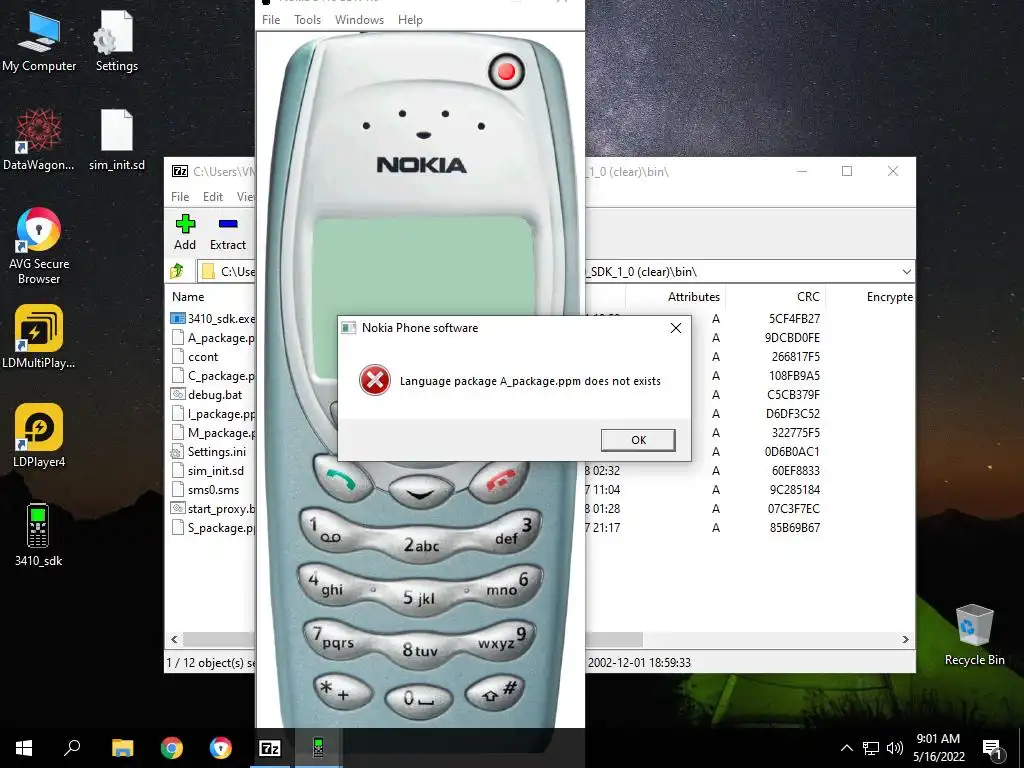Click the hash key on the Nokia keypad

point(495,692)
